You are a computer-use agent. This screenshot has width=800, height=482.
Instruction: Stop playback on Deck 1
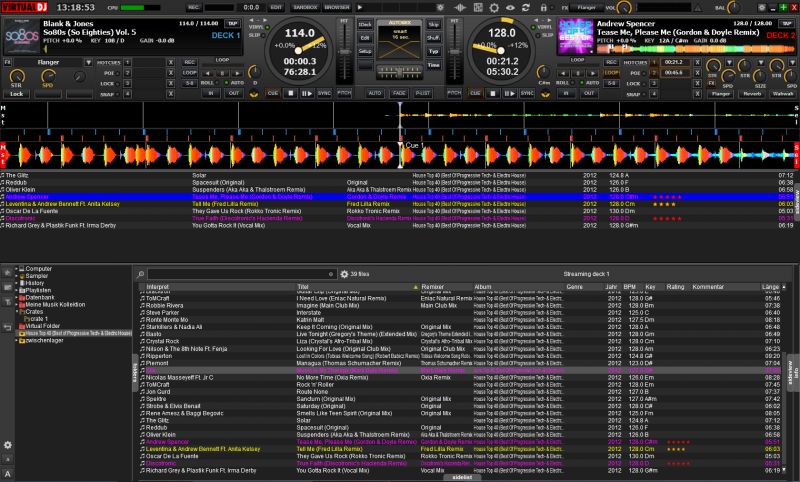pos(290,93)
